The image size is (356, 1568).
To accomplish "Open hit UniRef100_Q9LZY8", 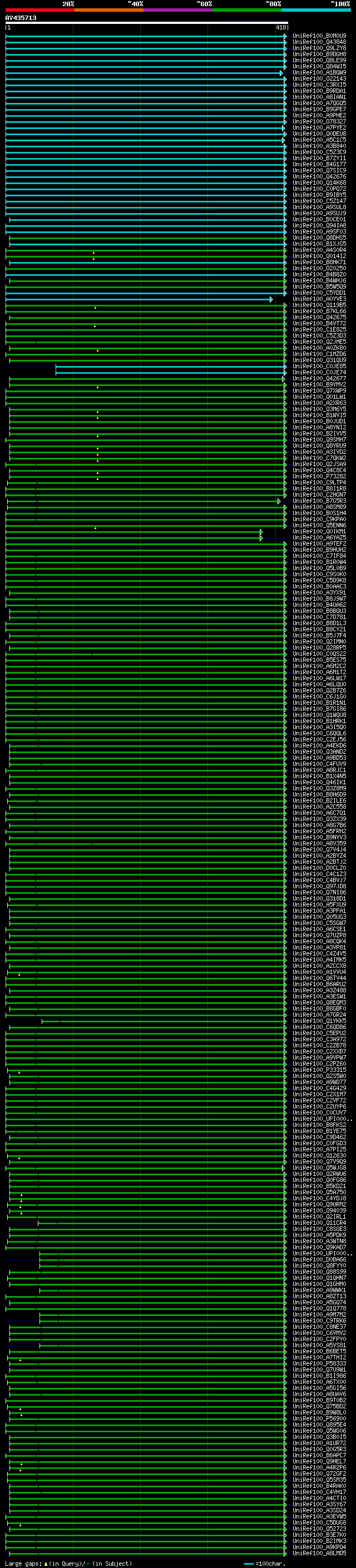I will coord(319,48).
